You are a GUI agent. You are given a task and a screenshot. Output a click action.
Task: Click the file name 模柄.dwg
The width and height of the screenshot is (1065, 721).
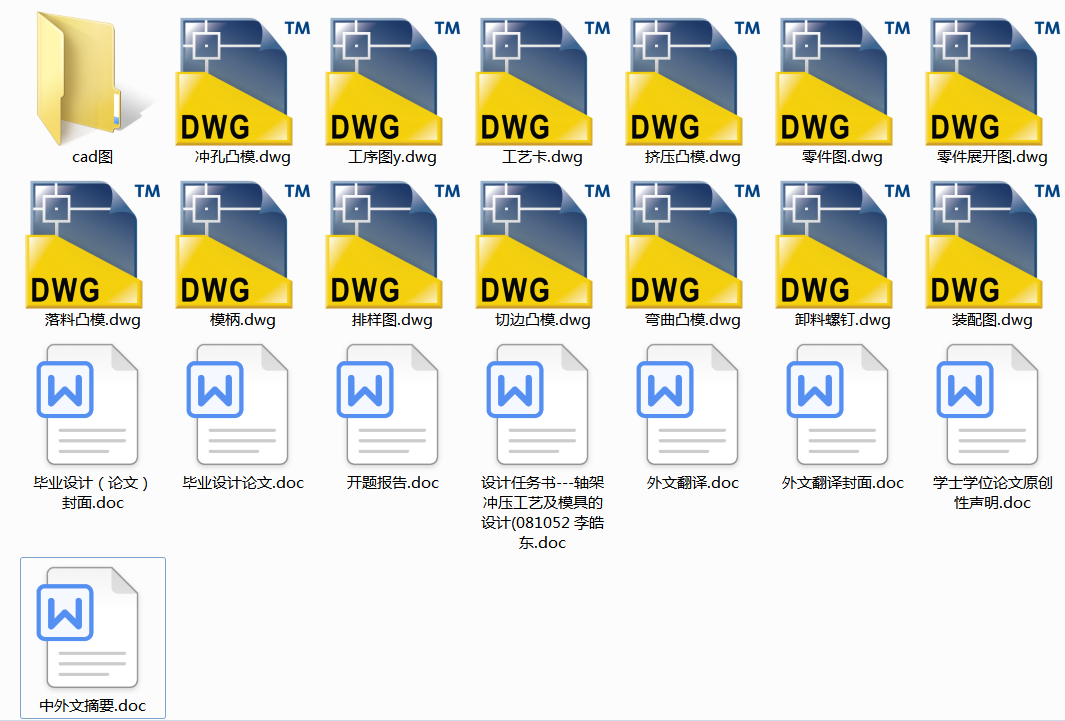click(x=242, y=320)
